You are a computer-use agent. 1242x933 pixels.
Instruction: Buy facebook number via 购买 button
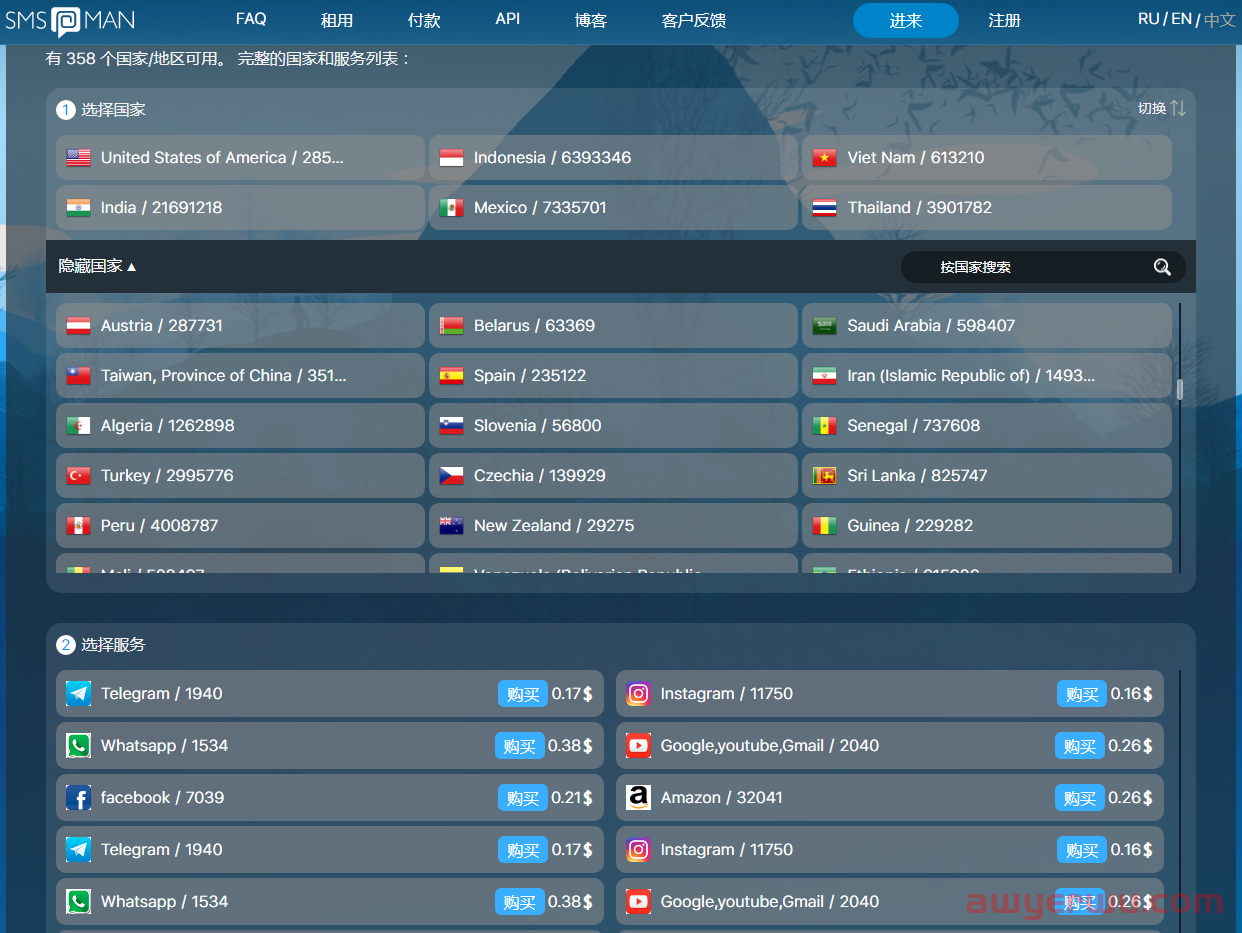coord(523,798)
